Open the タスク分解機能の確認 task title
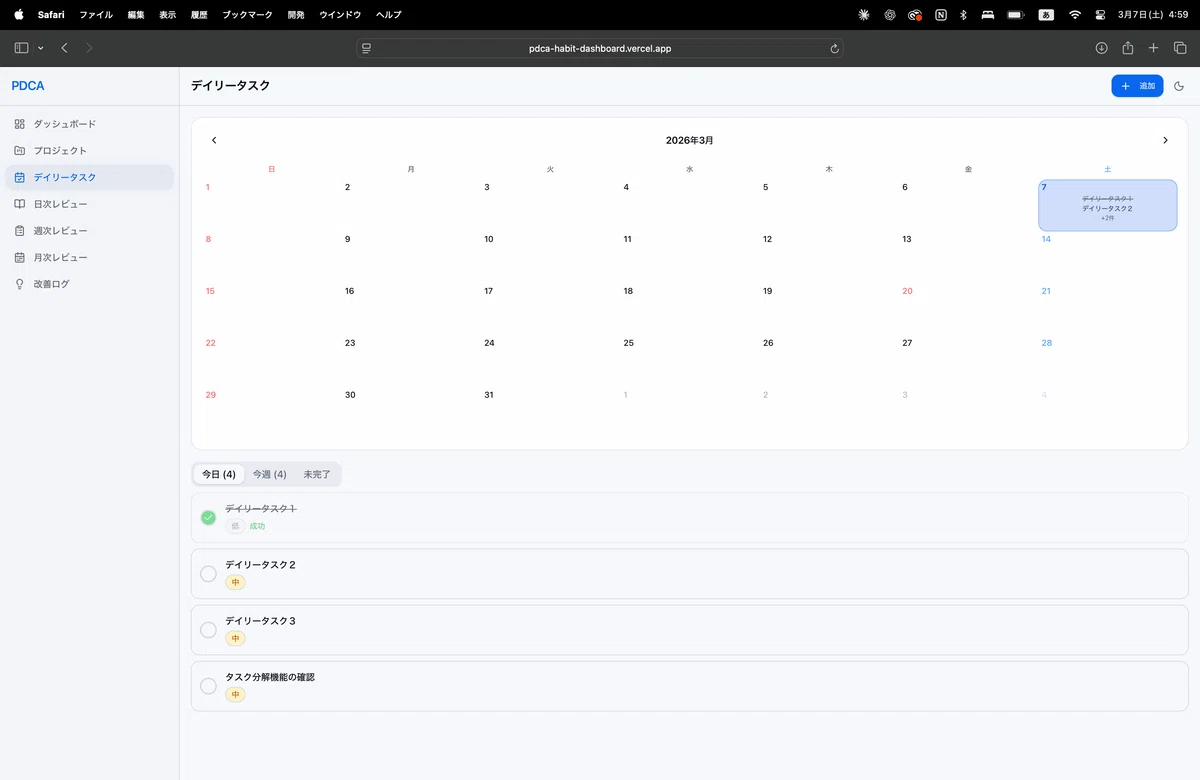The image size is (1200, 780). pos(270,677)
